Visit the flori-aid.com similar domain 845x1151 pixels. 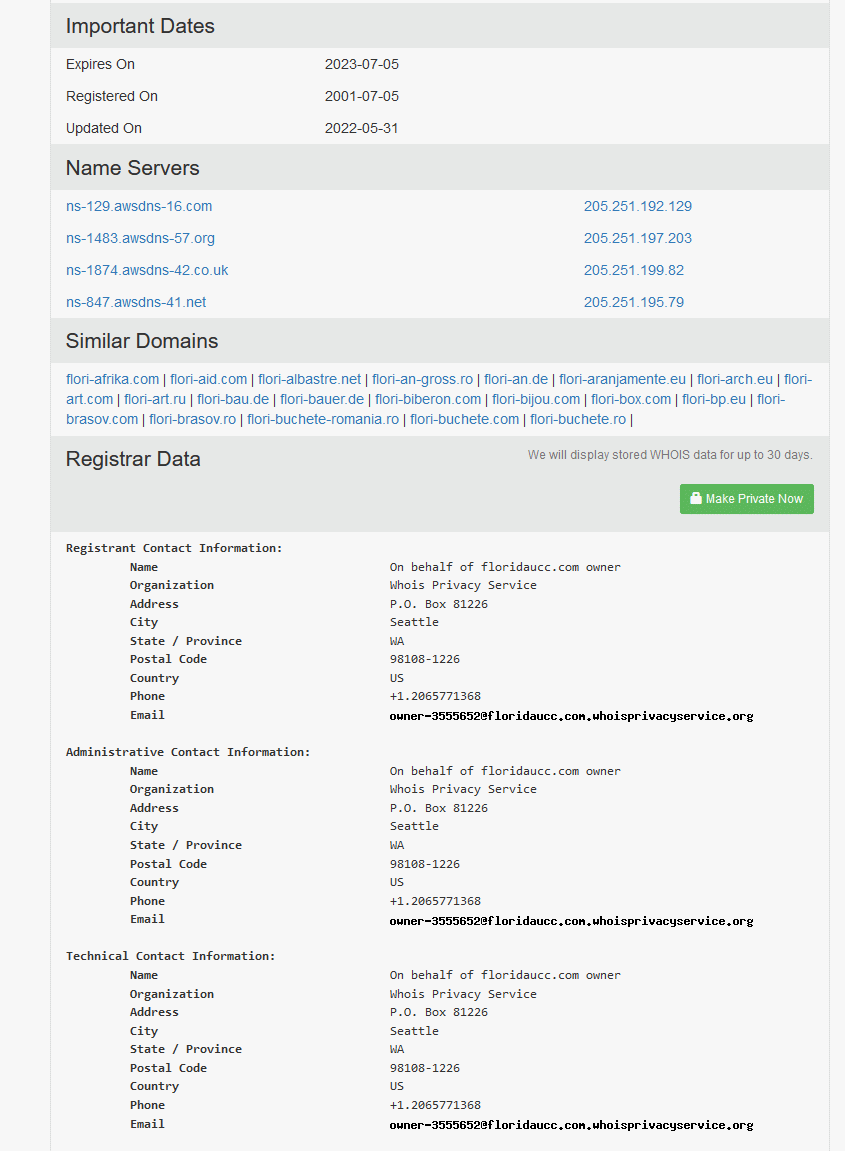point(208,380)
